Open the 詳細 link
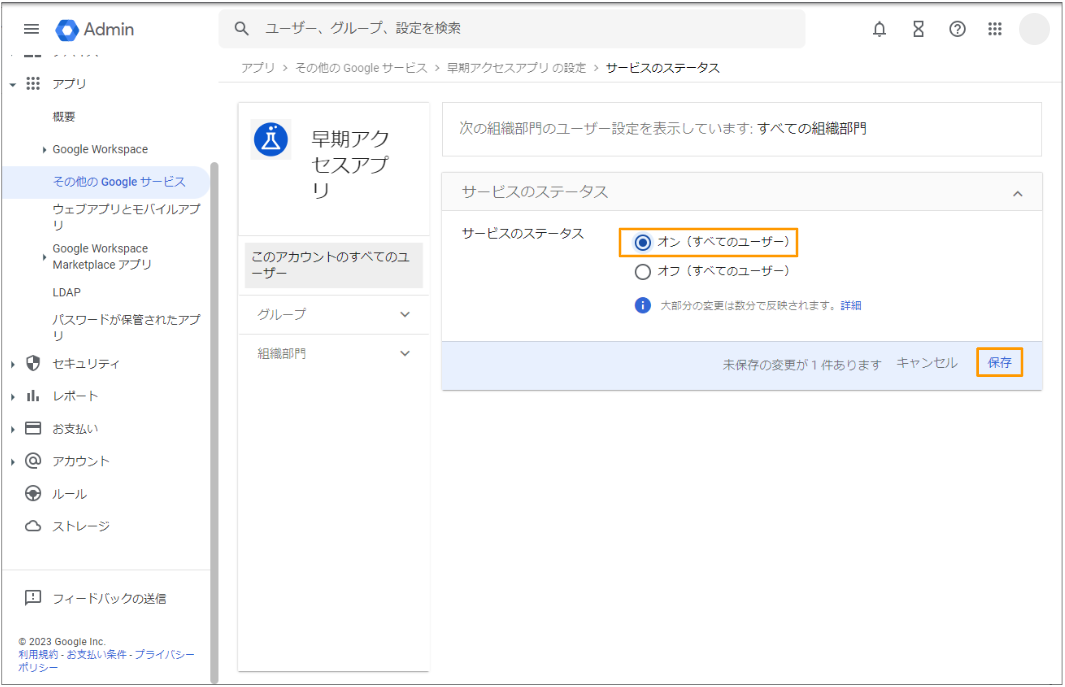 (850, 305)
